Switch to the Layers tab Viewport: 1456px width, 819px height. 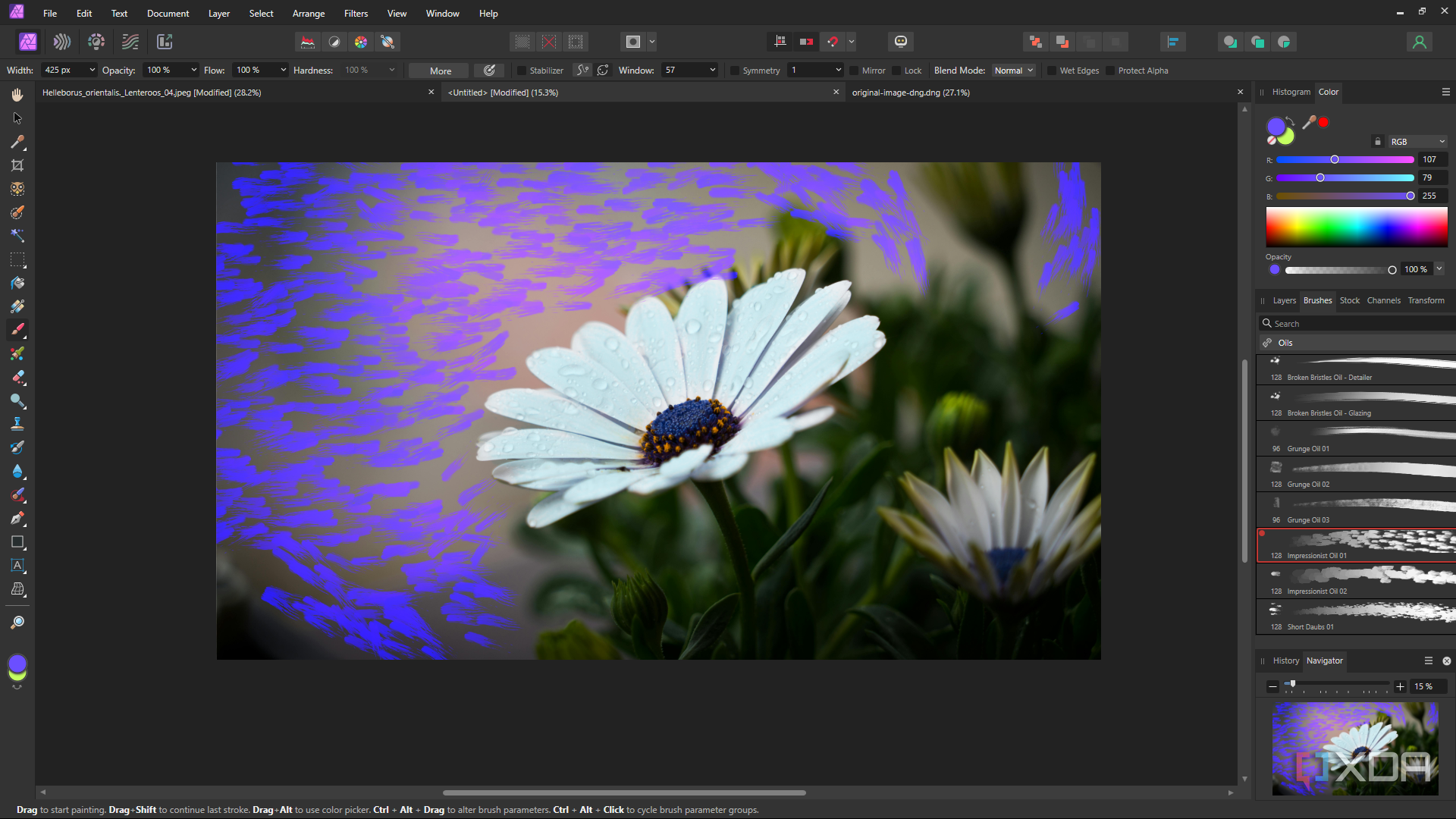(1284, 300)
